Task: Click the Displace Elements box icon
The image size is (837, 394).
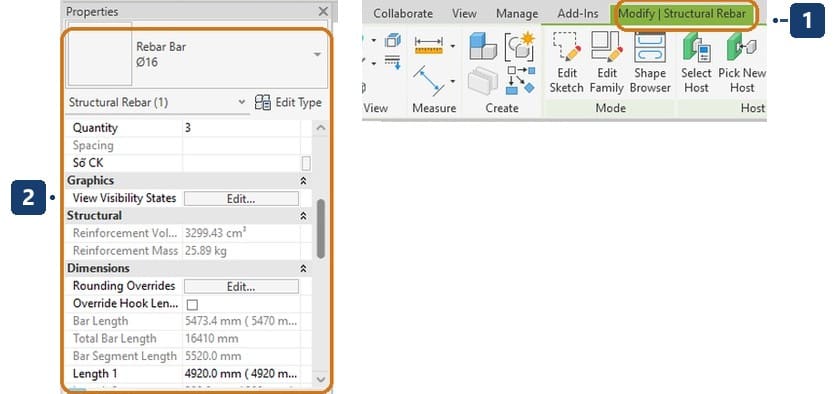Action: [x=393, y=40]
